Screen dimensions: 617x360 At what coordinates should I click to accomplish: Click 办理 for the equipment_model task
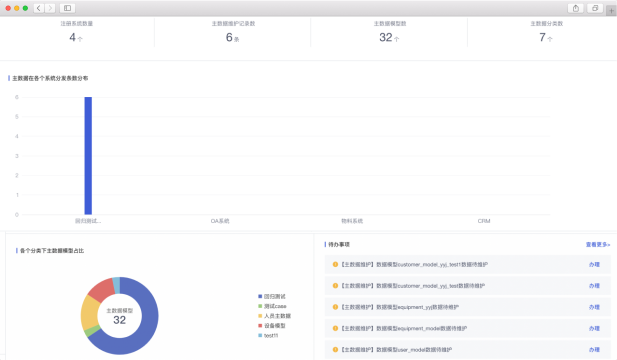(x=594, y=328)
